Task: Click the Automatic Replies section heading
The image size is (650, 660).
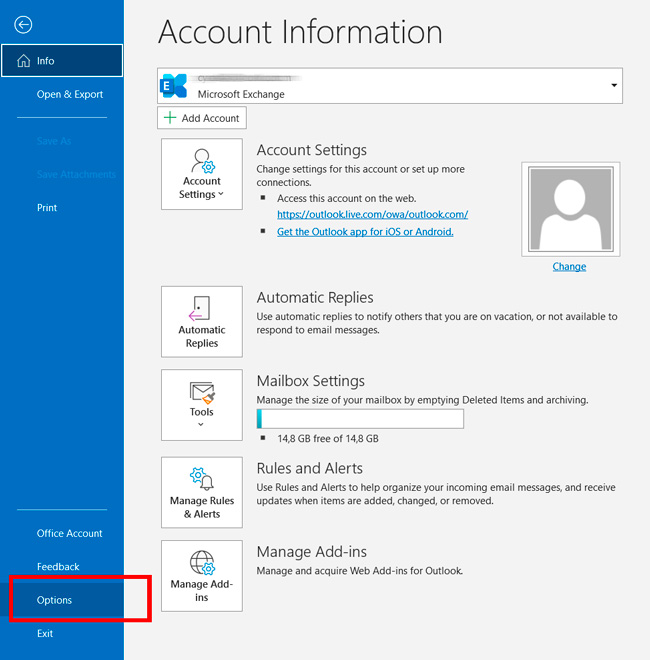Action: pyautogui.click(x=315, y=298)
